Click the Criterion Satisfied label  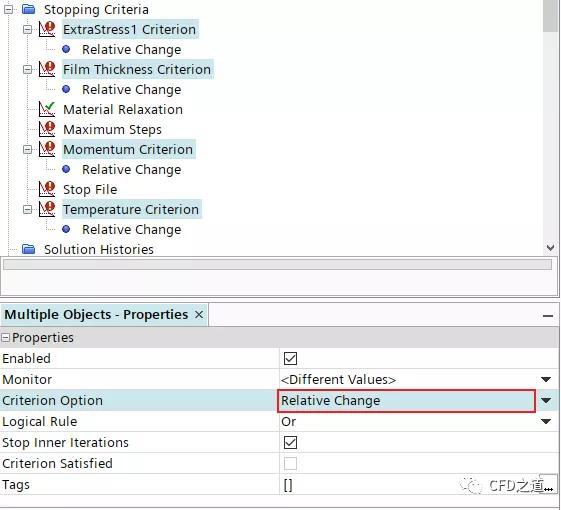pos(57,463)
